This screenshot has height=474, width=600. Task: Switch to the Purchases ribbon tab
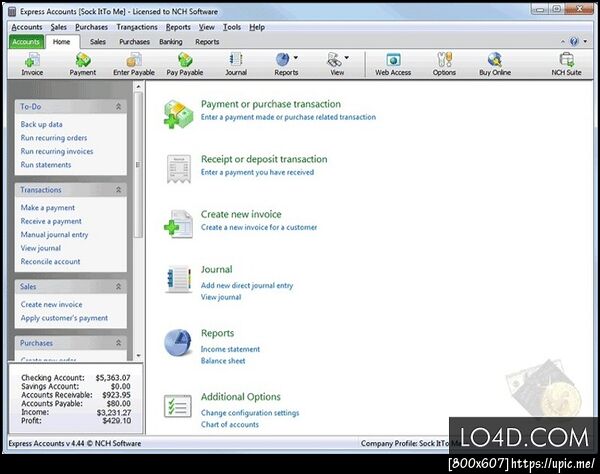[x=134, y=42]
